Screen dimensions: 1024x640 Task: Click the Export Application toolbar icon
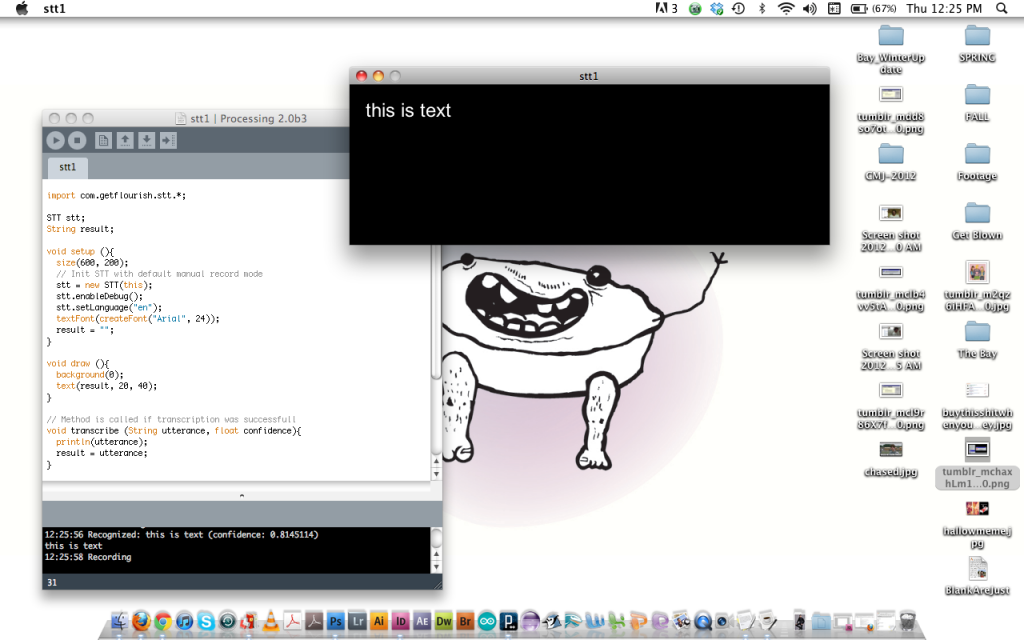pos(168,140)
